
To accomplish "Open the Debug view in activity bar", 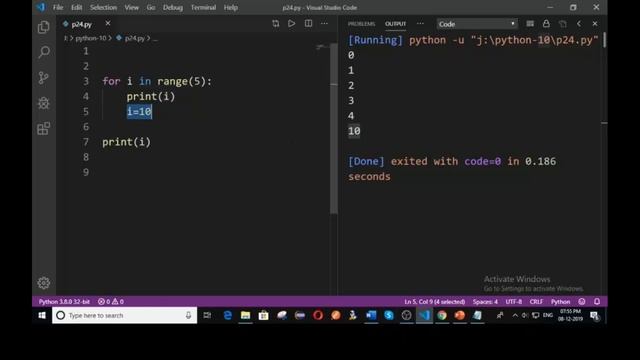I will click(44, 103).
